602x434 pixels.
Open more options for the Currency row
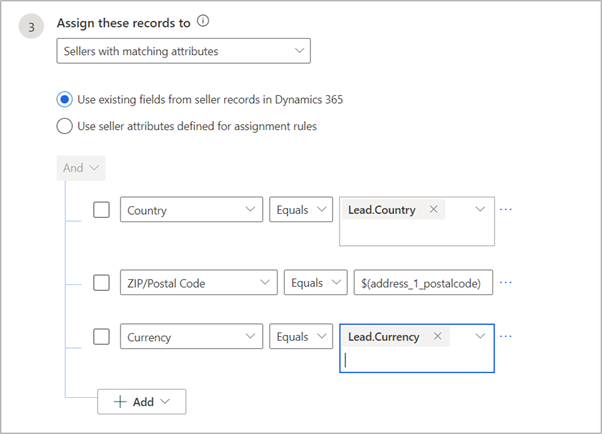[506, 336]
